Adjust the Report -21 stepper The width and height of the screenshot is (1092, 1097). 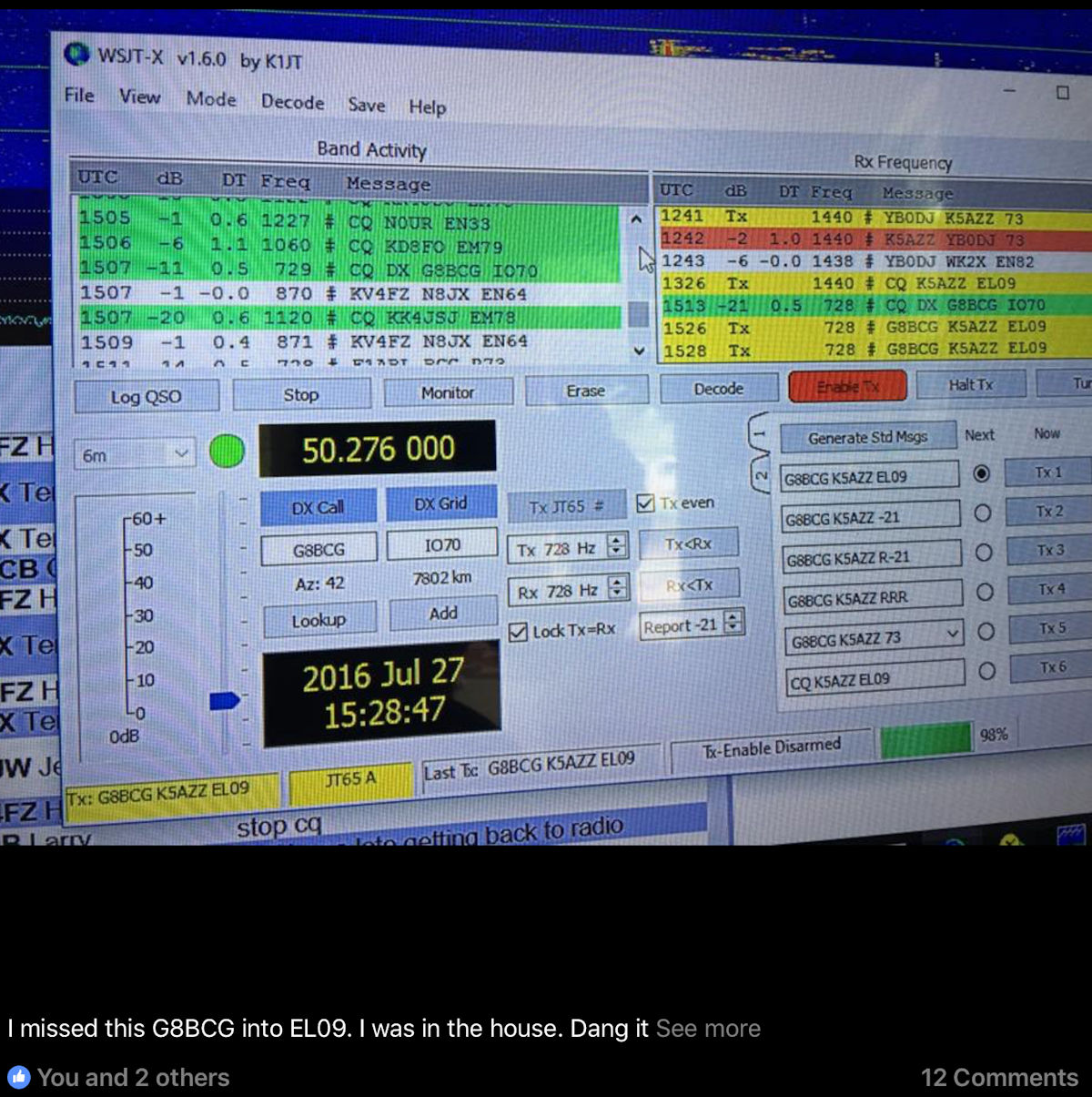(x=733, y=623)
